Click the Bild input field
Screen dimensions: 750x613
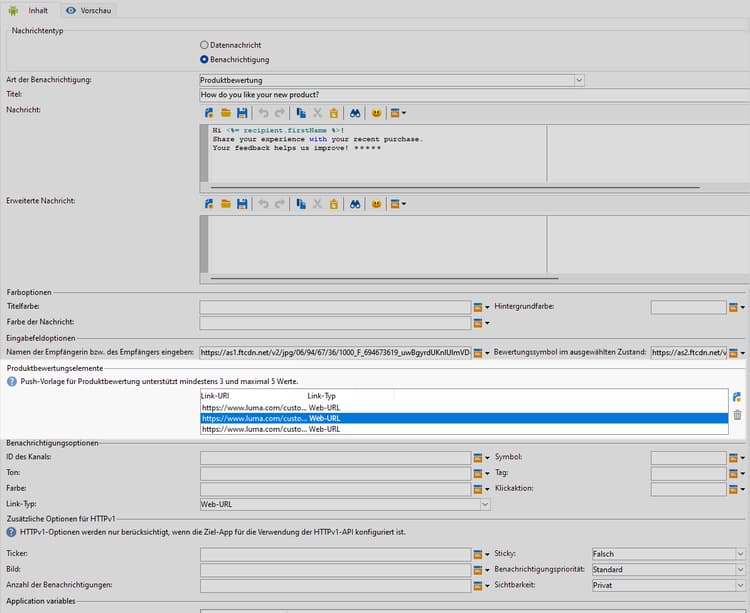pyautogui.click(x=335, y=570)
